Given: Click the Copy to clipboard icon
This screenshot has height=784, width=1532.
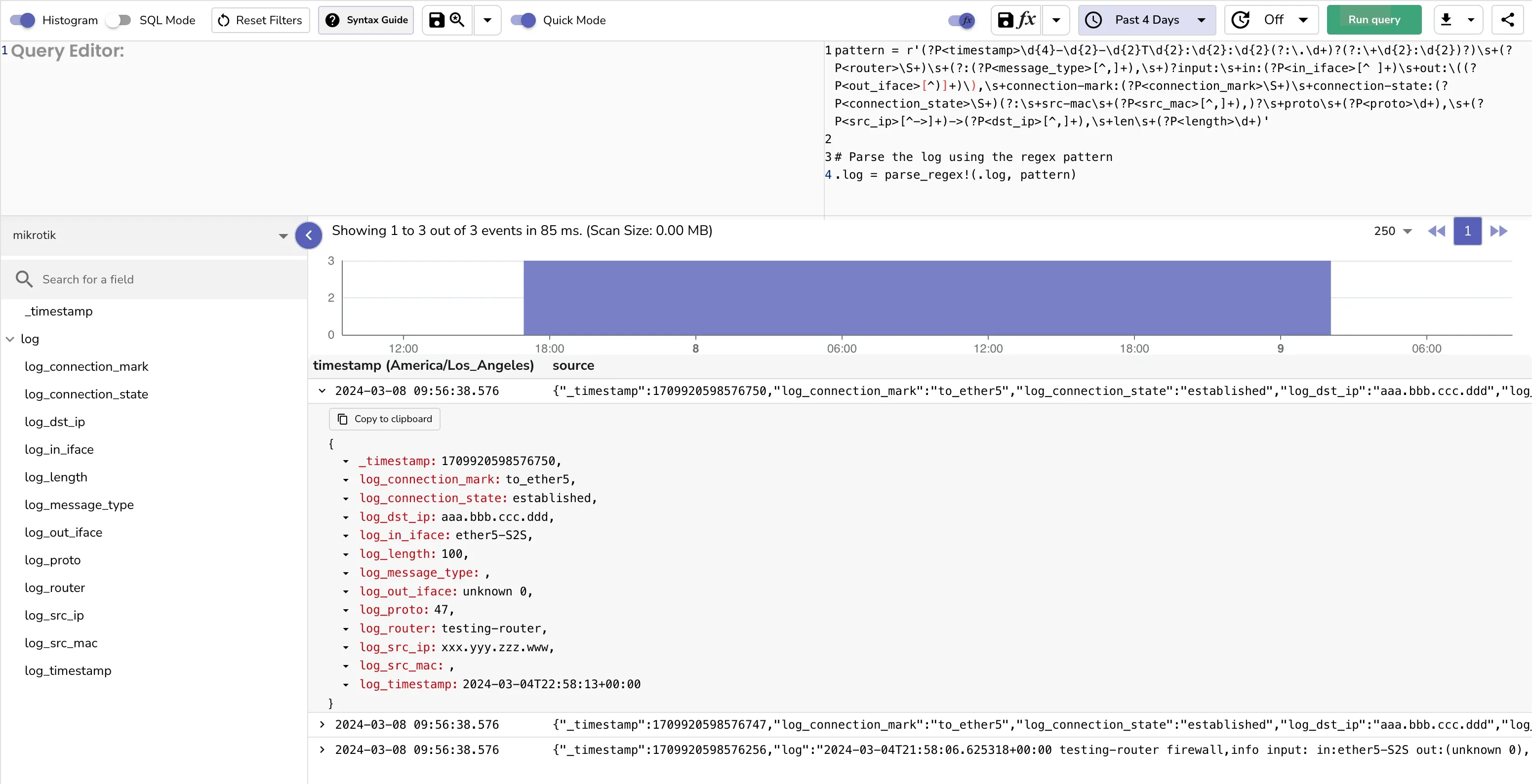Looking at the screenshot, I should [x=342, y=419].
